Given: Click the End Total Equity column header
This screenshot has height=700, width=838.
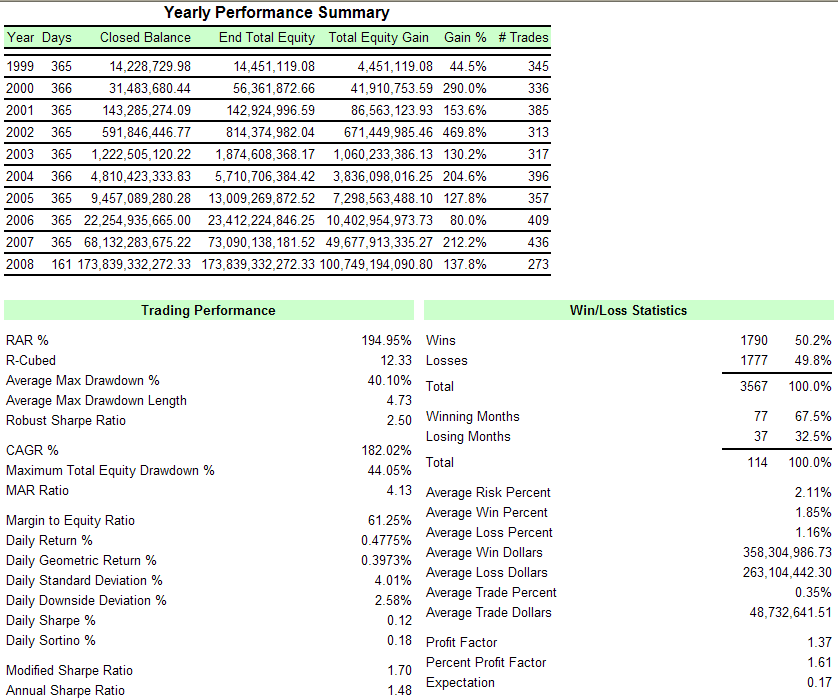Looking at the screenshot, I should tap(266, 38).
